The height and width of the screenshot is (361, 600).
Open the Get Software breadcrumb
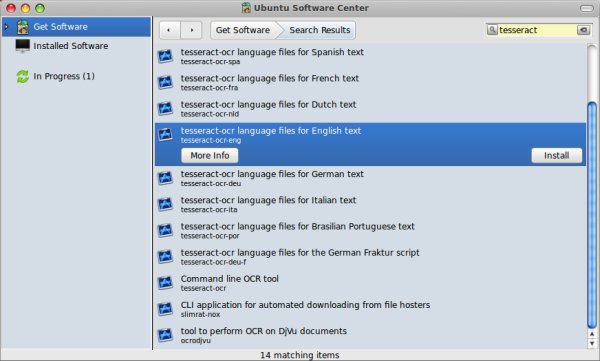[x=243, y=30]
